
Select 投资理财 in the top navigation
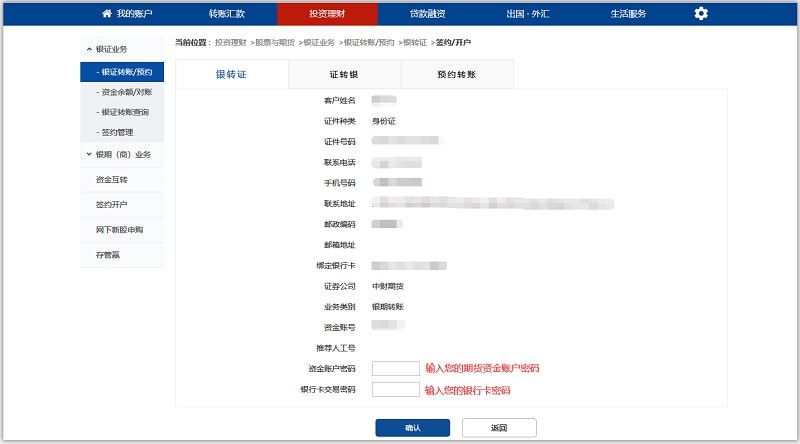coord(327,13)
